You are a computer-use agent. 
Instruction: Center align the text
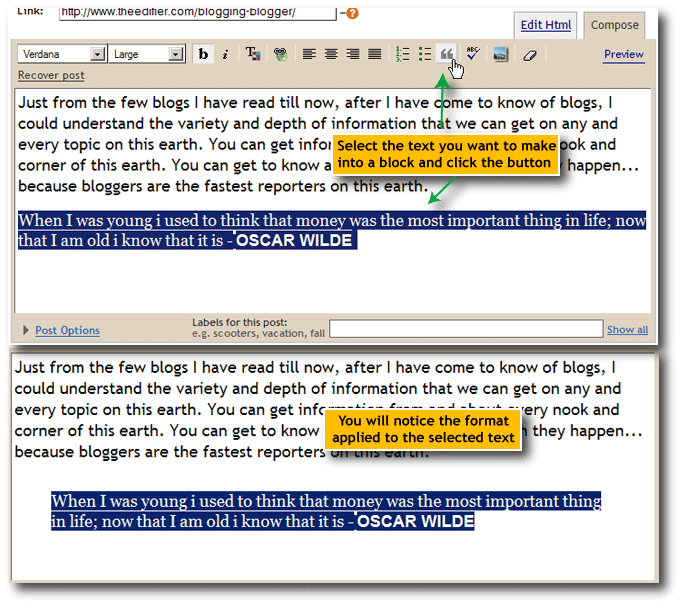(x=331, y=54)
